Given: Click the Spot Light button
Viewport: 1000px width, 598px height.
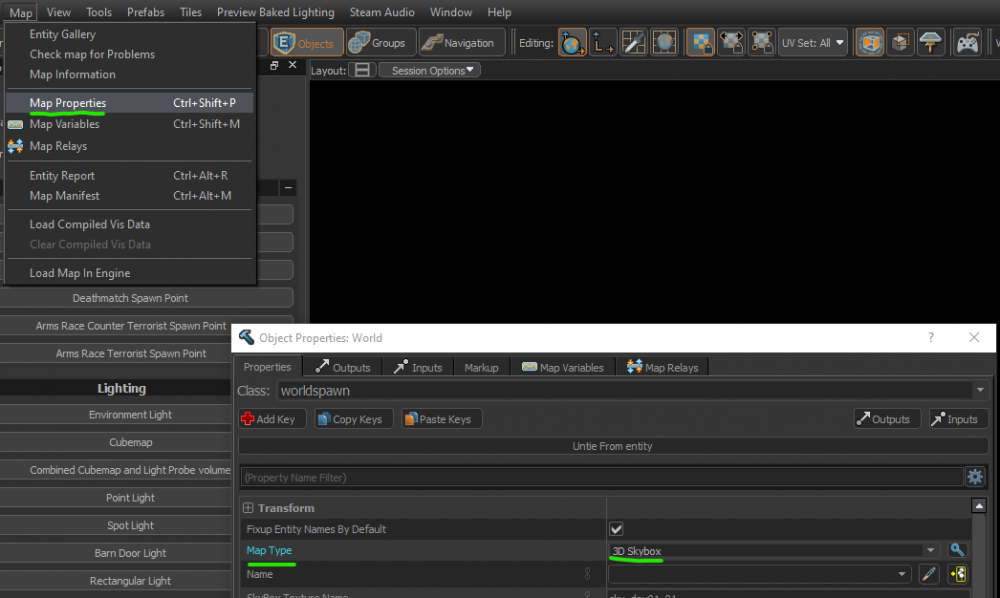Looking at the screenshot, I should (130, 525).
